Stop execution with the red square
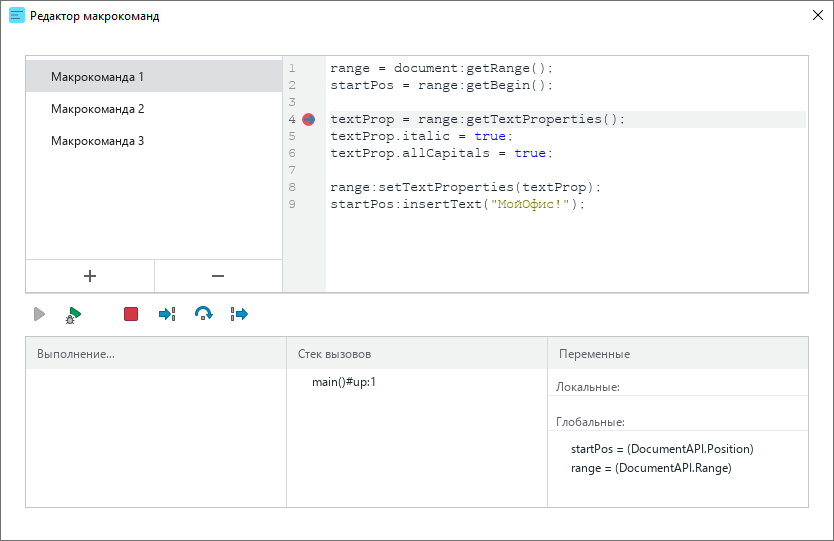 click(x=131, y=314)
